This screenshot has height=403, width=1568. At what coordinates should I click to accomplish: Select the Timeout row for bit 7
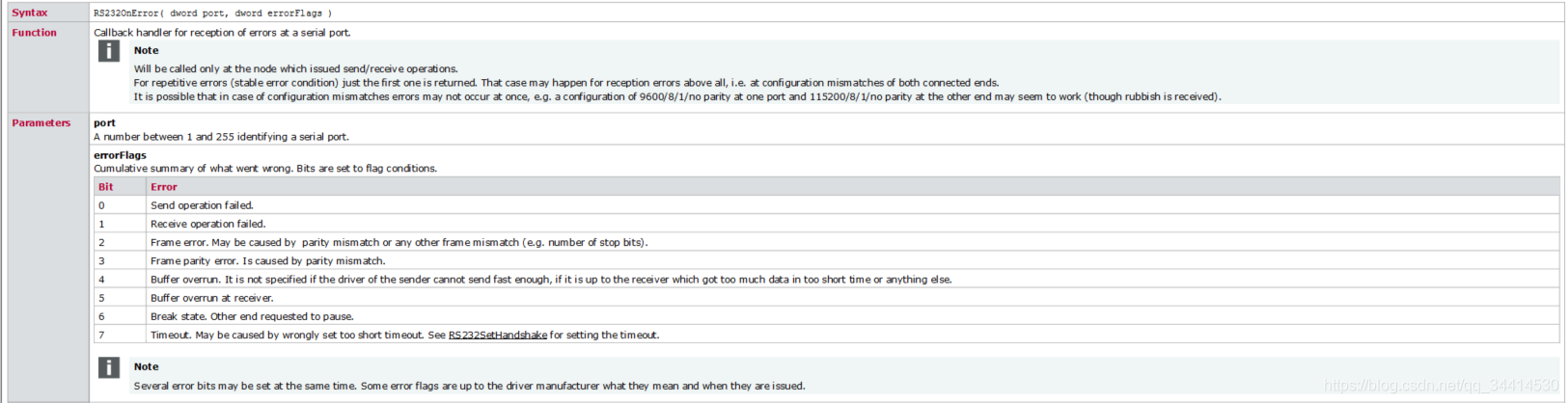coord(827,336)
